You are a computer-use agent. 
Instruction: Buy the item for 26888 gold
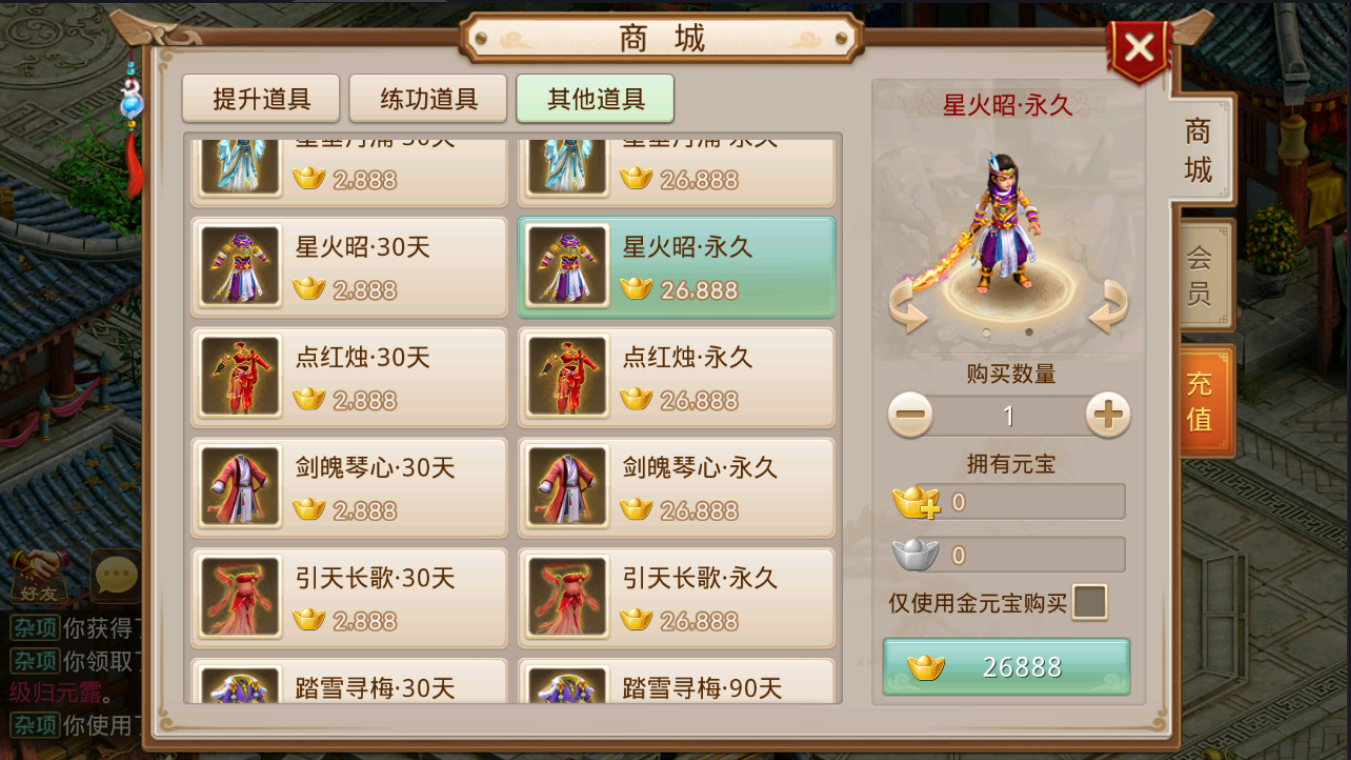tap(1006, 667)
